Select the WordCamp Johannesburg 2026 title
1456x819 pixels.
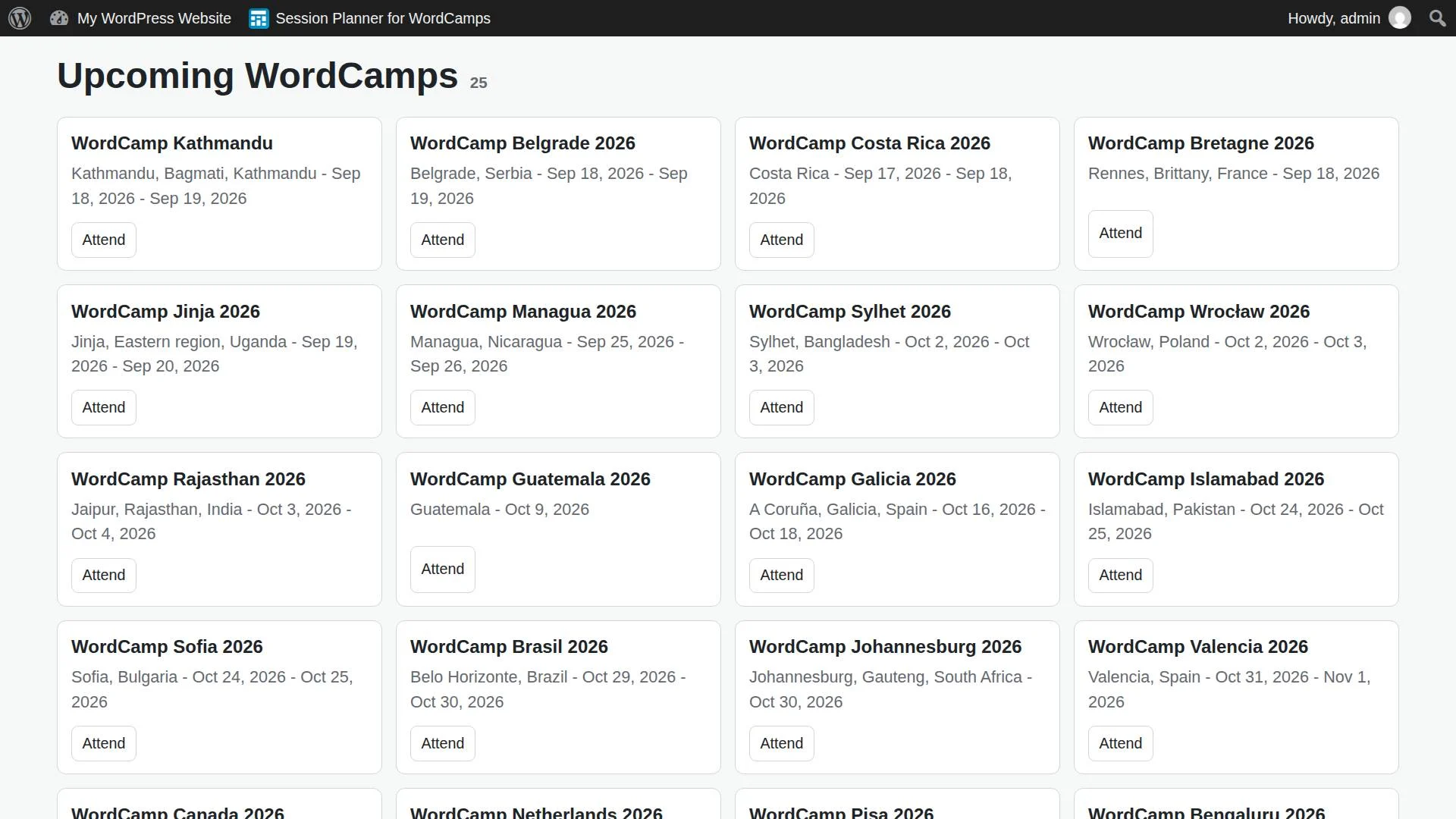point(885,647)
